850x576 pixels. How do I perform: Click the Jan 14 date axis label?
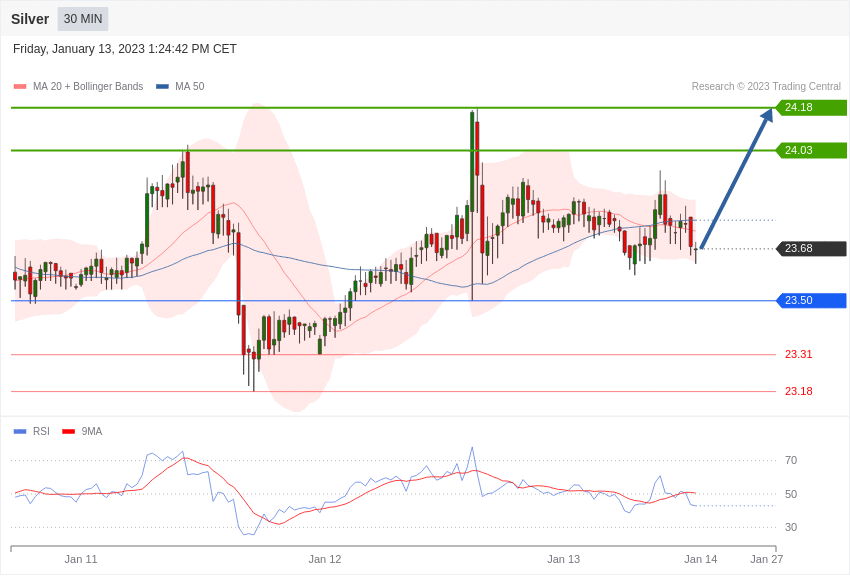pos(700,559)
